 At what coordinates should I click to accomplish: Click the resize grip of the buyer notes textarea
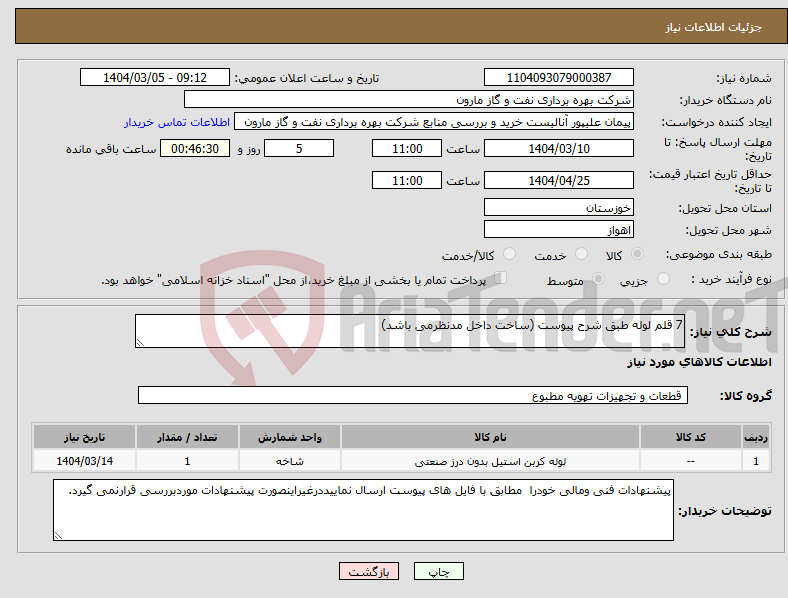58,536
